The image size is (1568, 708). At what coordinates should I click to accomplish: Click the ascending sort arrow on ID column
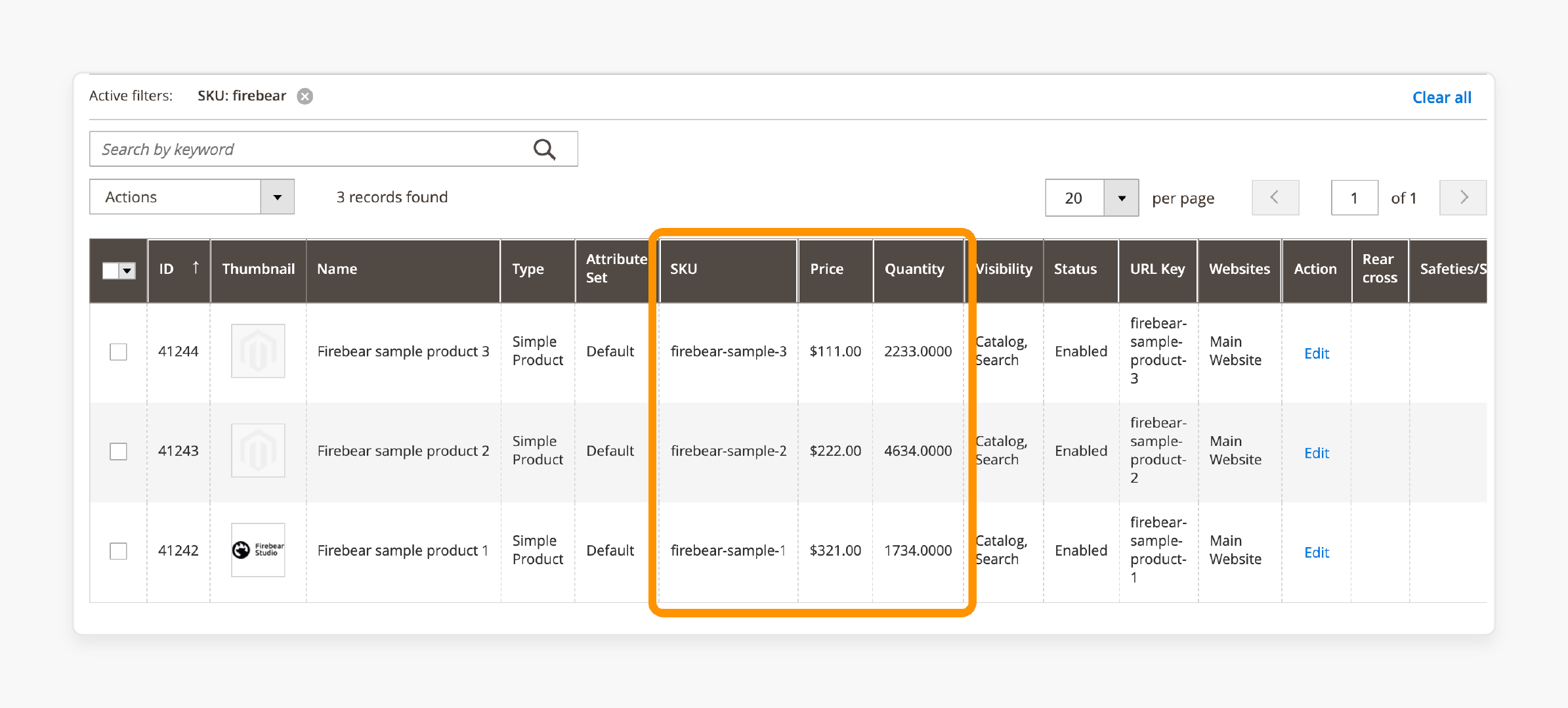[x=196, y=267]
